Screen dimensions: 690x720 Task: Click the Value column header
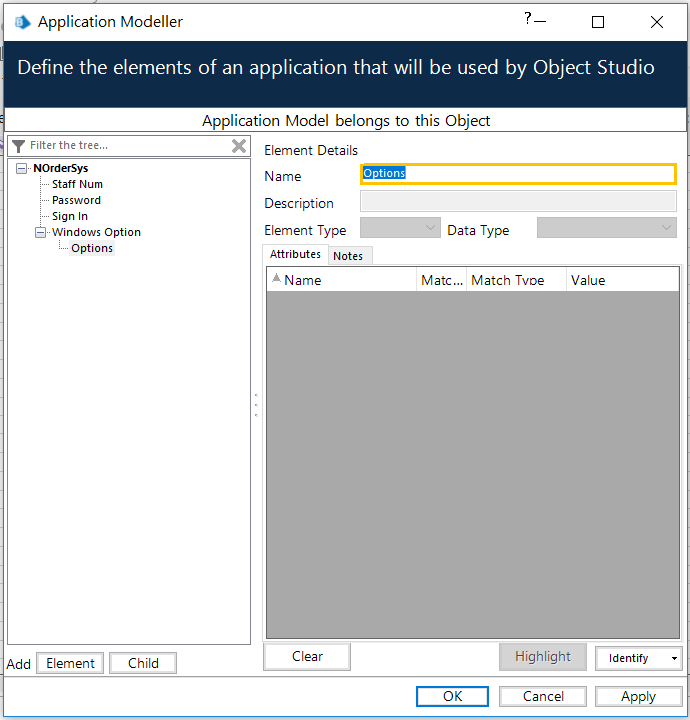coord(623,280)
